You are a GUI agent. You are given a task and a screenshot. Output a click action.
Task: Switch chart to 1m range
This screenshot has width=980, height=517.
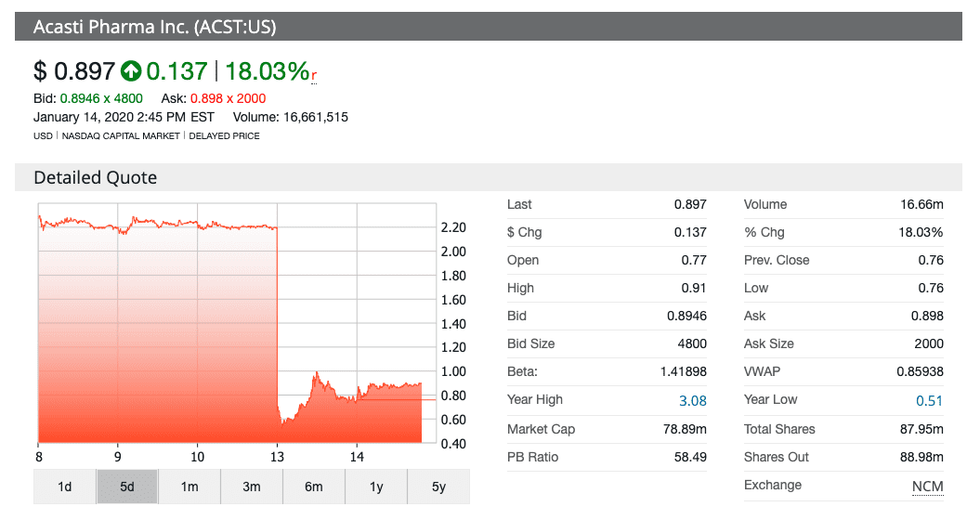(x=189, y=486)
